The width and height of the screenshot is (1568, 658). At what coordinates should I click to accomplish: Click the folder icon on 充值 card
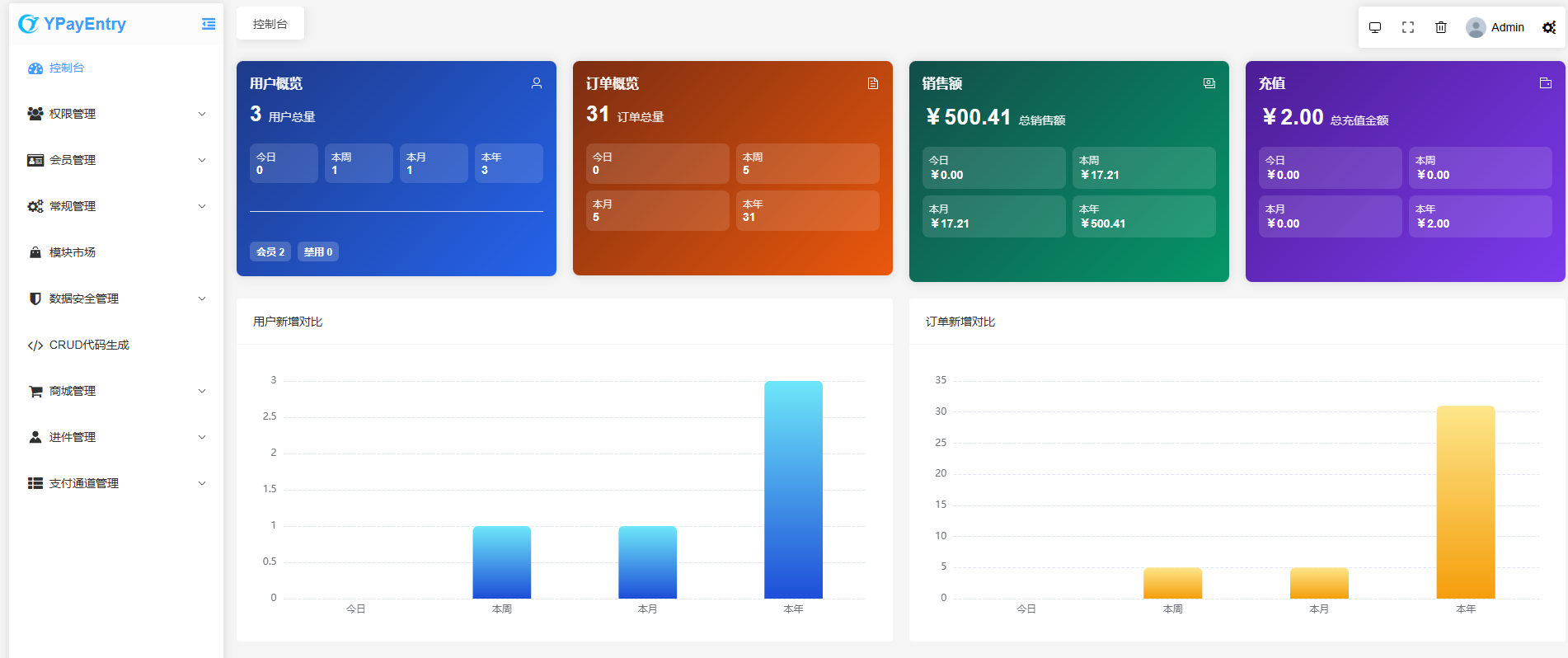point(1546,83)
